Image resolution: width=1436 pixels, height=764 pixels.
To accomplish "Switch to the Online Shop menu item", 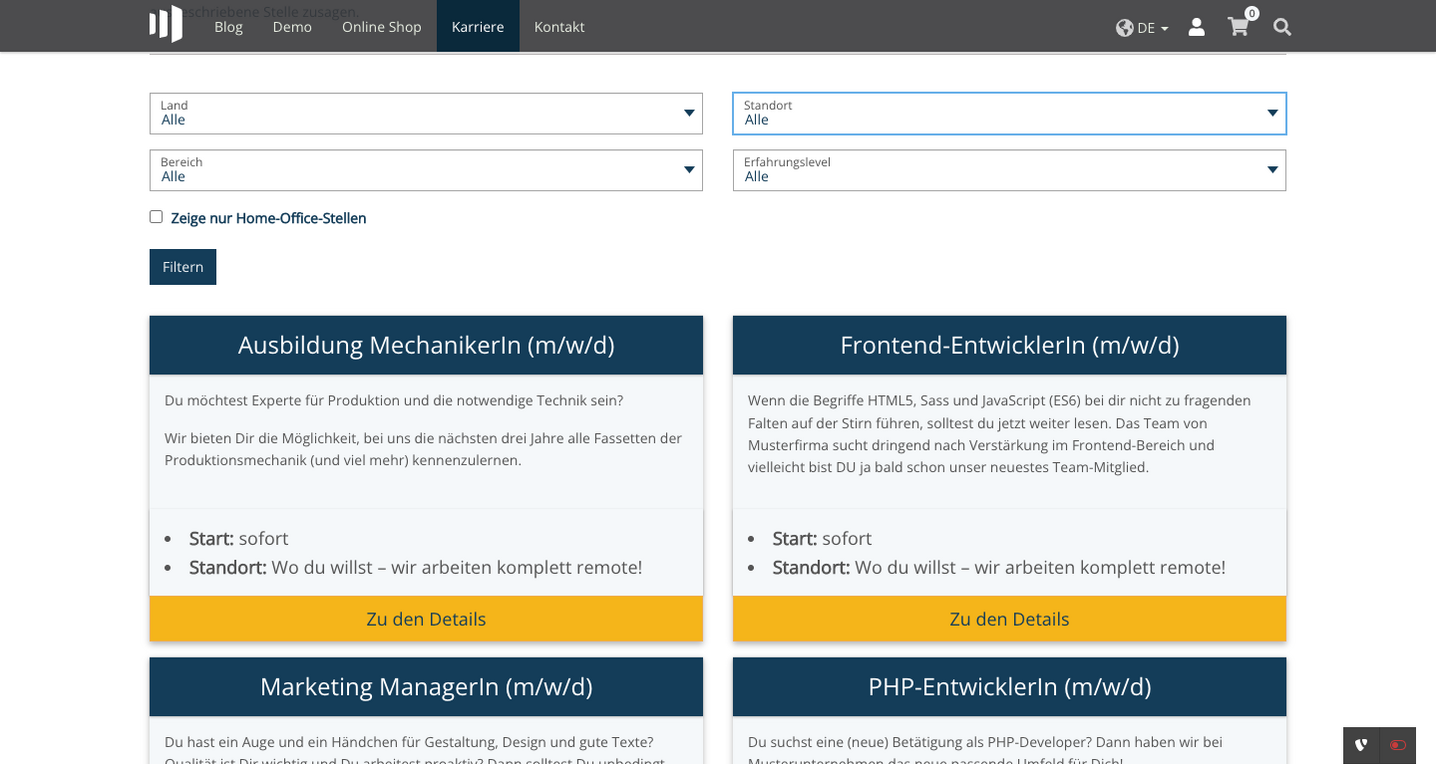I will point(381,27).
